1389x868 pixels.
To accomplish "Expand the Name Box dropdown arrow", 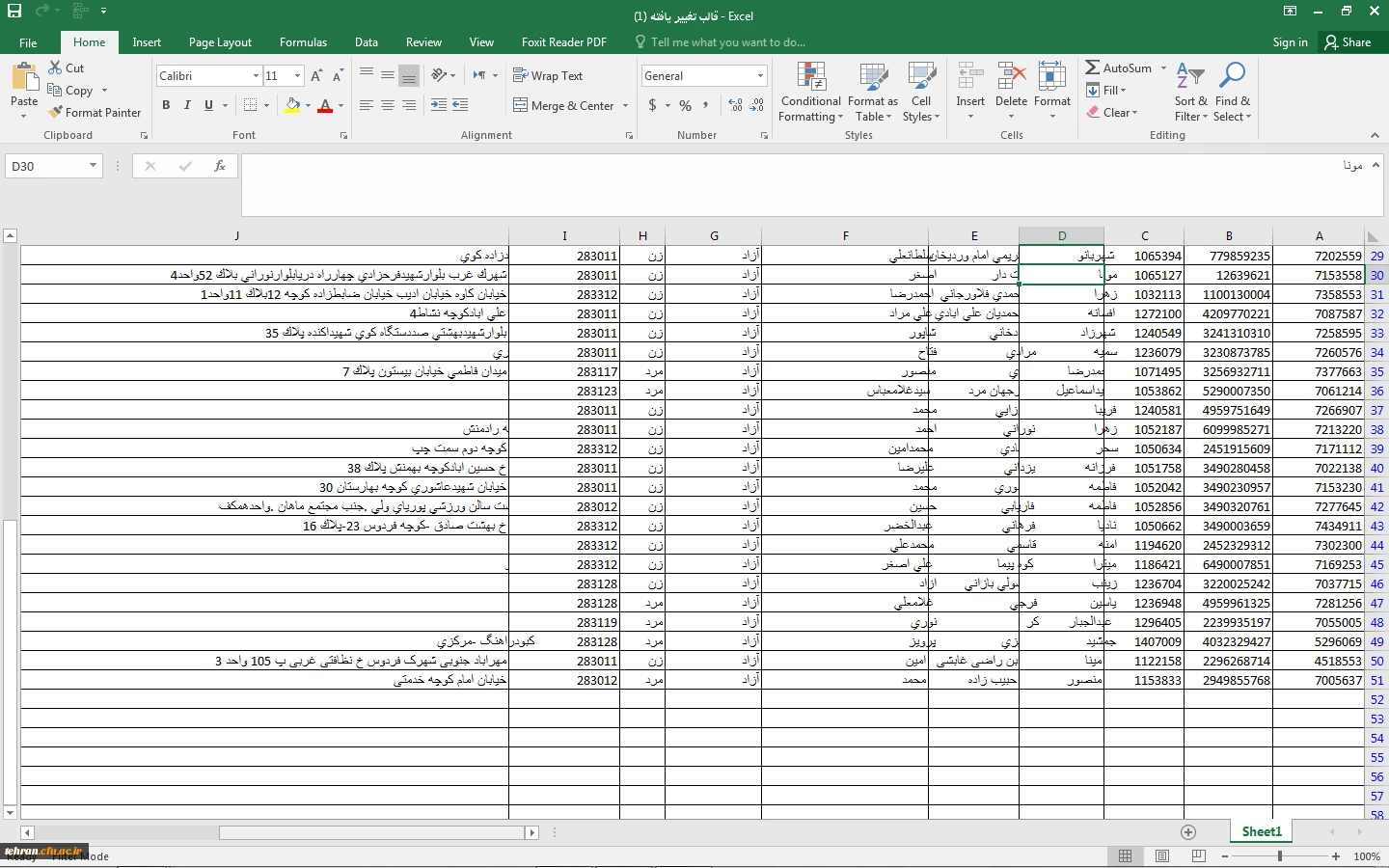I will (x=93, y=166).
